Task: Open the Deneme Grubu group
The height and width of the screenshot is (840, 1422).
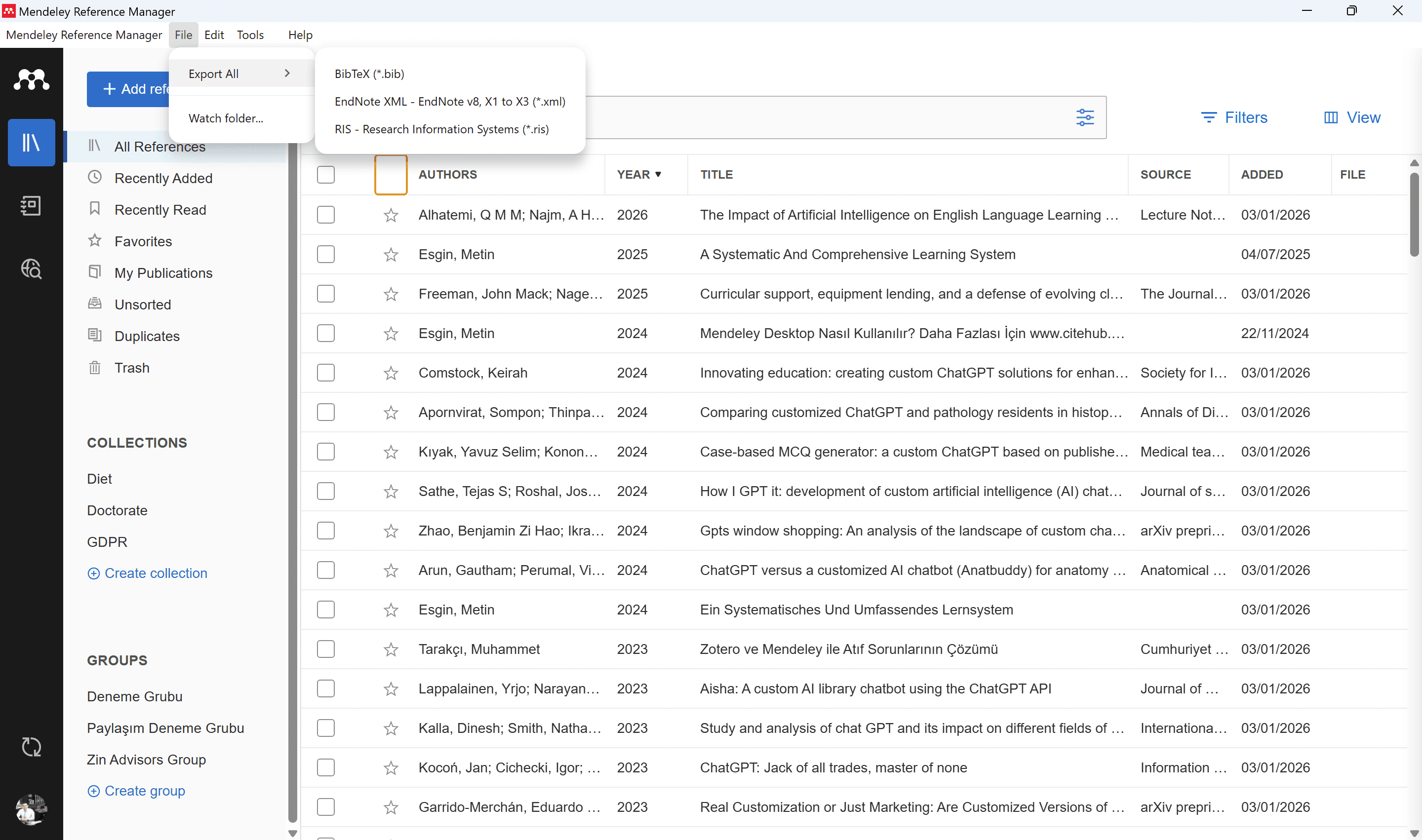Action: click(135, 696)
